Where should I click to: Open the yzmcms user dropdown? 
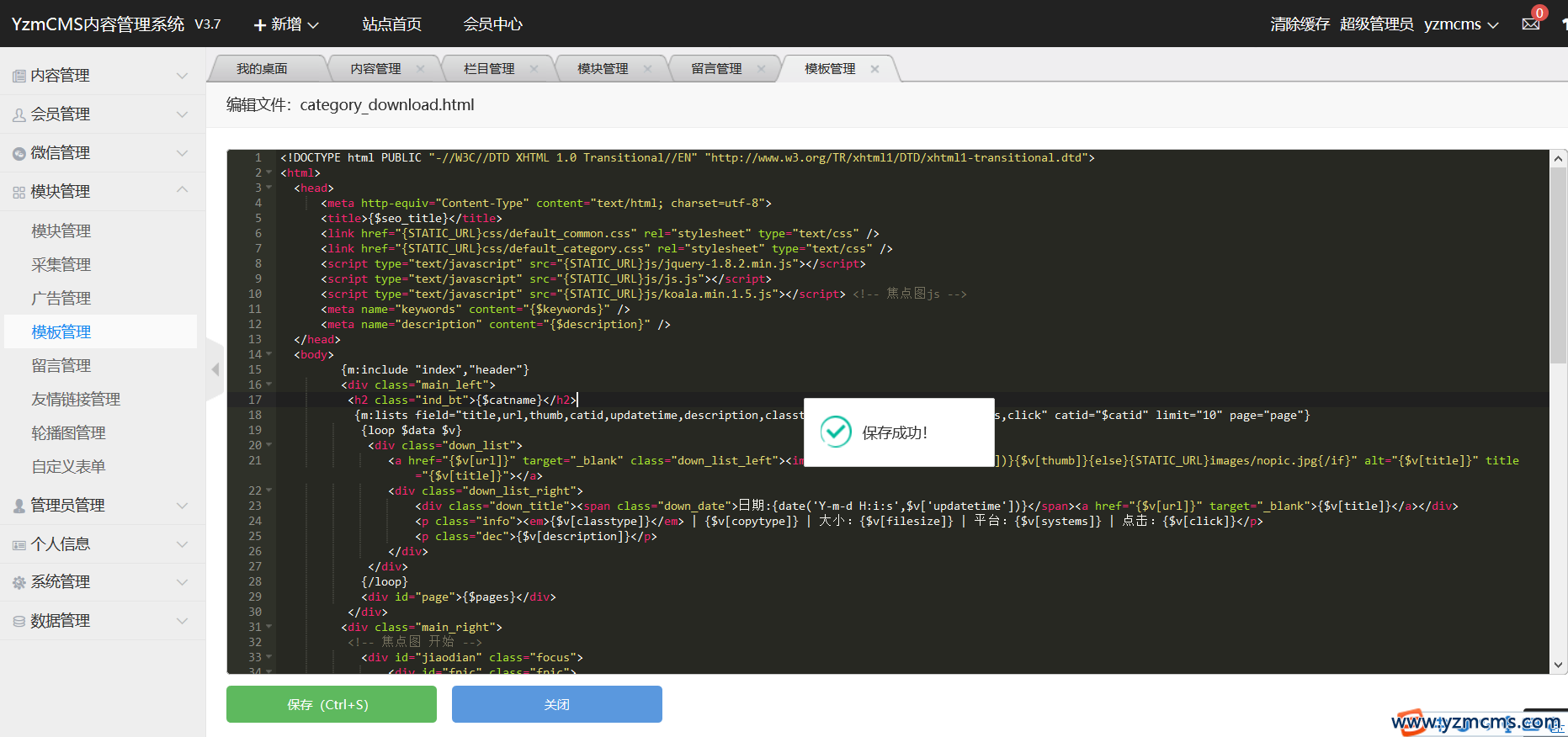coord(1461,24)
